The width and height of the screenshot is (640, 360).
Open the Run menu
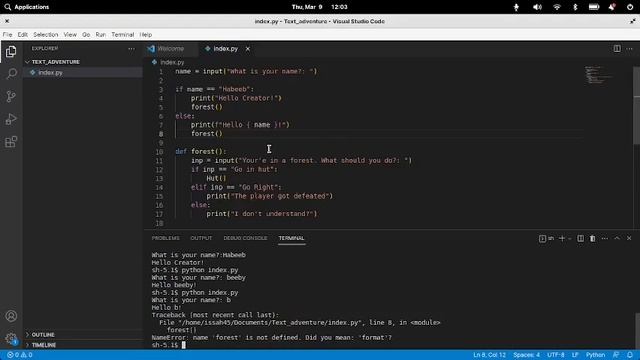pyautogui.click(x=100, y=35)
